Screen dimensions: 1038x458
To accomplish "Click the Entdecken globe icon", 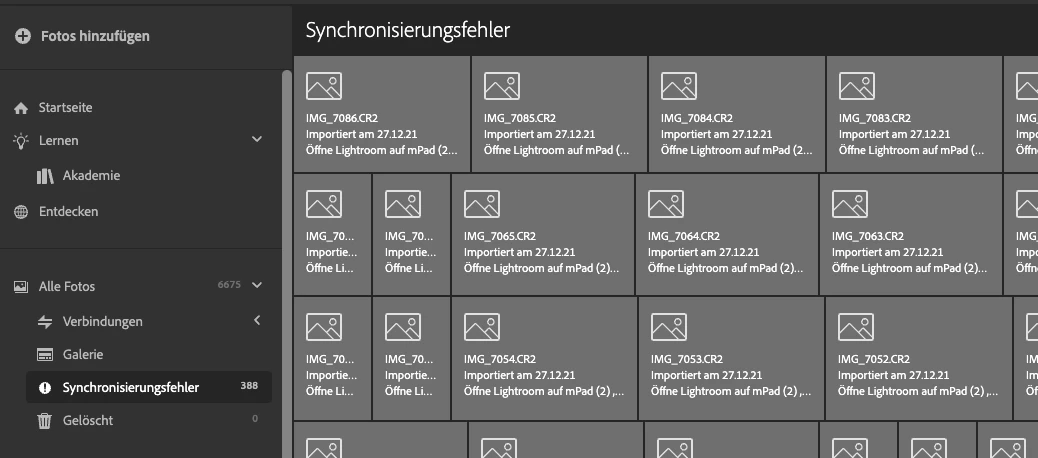I will click(21, 212).
